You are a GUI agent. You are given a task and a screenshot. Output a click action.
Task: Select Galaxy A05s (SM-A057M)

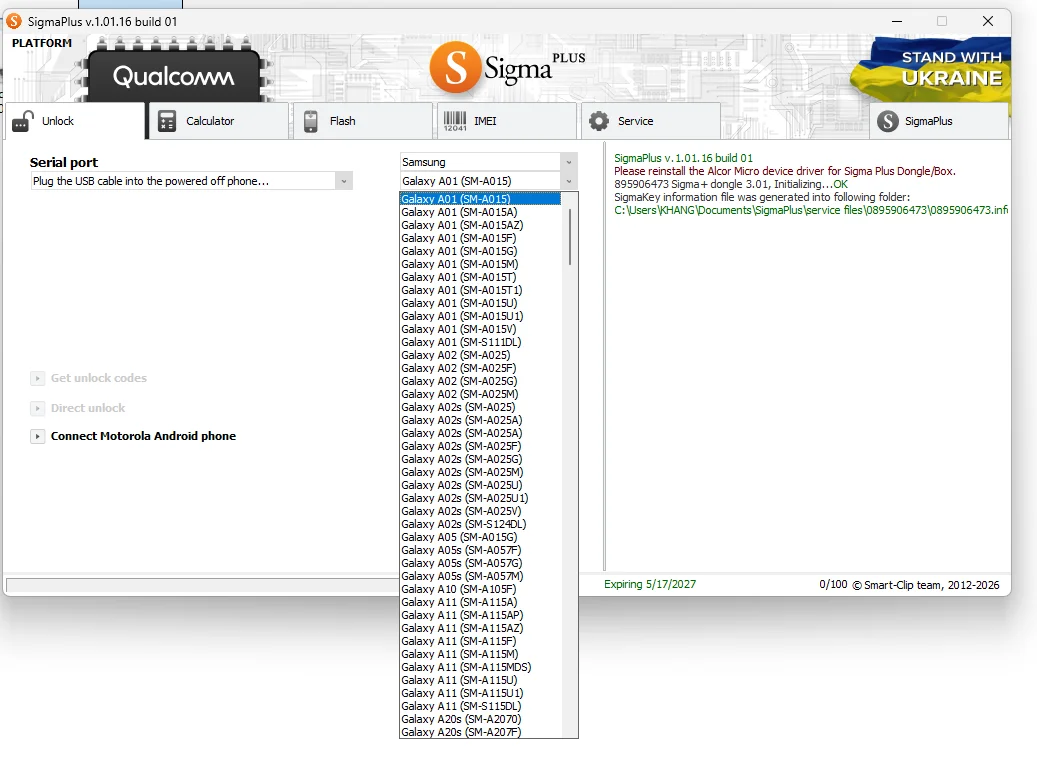click(x=481, y=576)
